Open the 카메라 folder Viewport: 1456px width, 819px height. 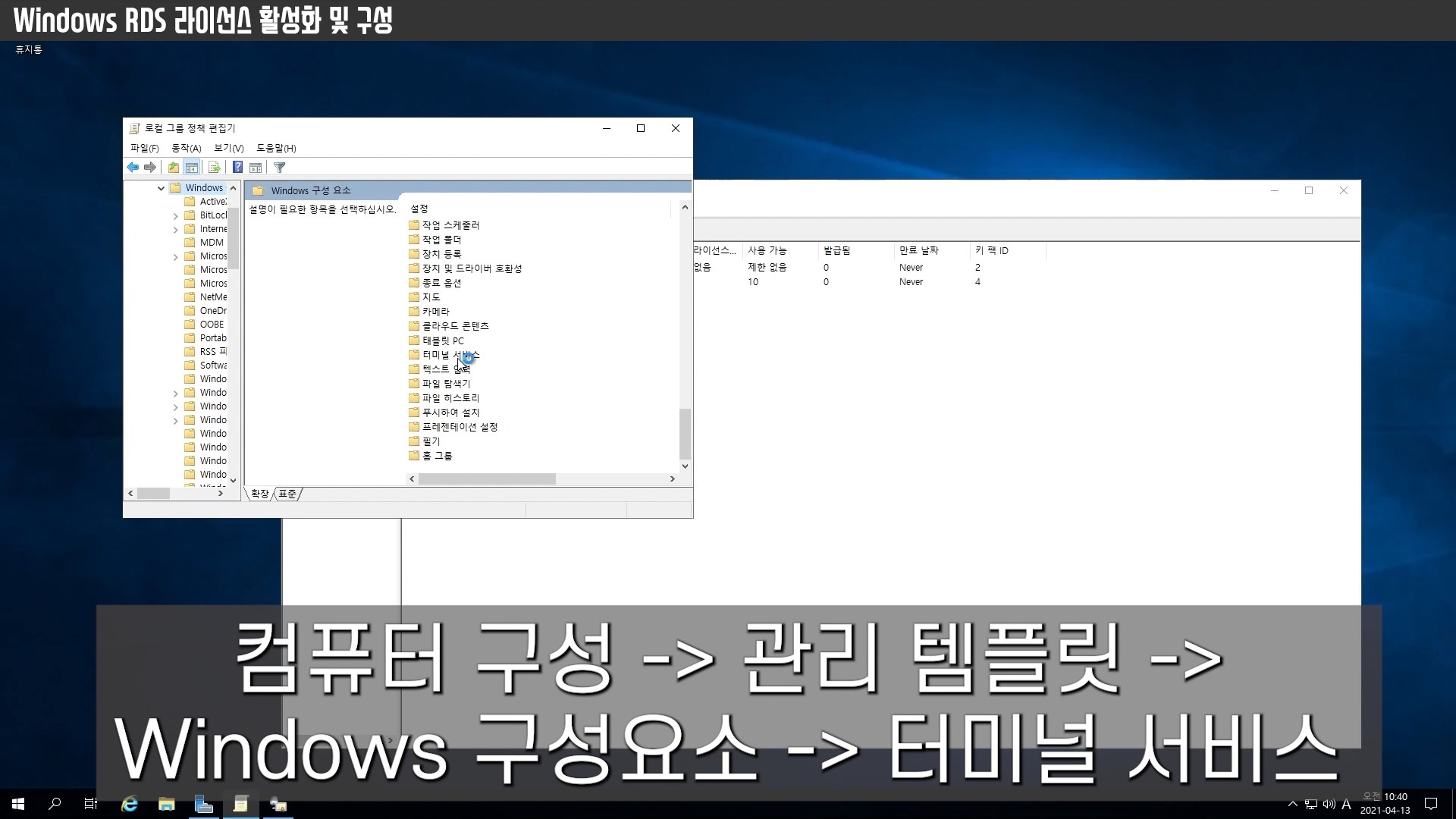428,312
